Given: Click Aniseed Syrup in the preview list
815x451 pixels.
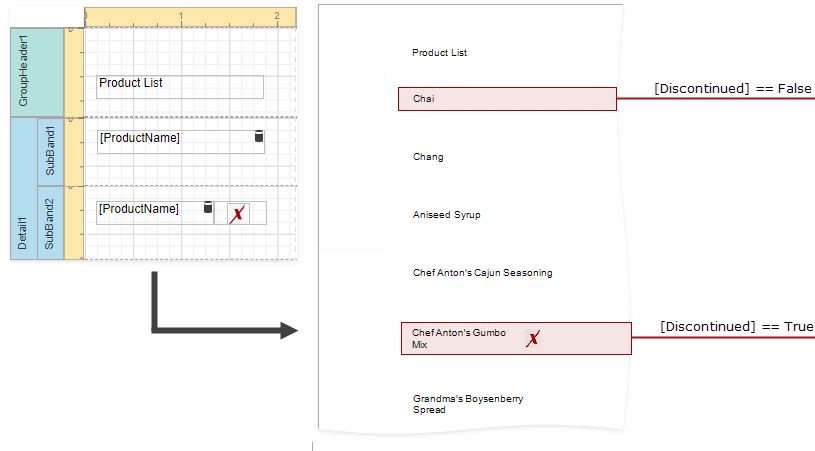Looking at the screenshot, I should point(446,215).
